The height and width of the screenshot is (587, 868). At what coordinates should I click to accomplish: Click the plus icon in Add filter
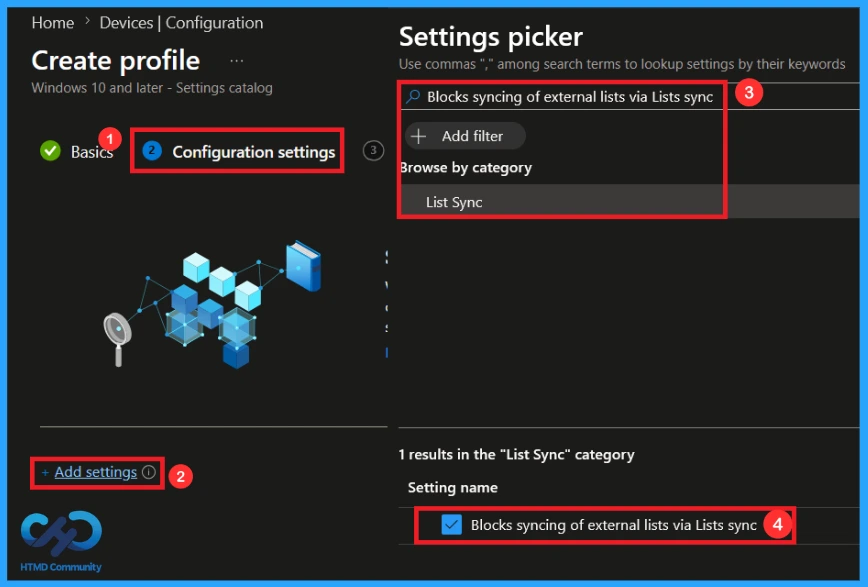click(x=418, y=136)
